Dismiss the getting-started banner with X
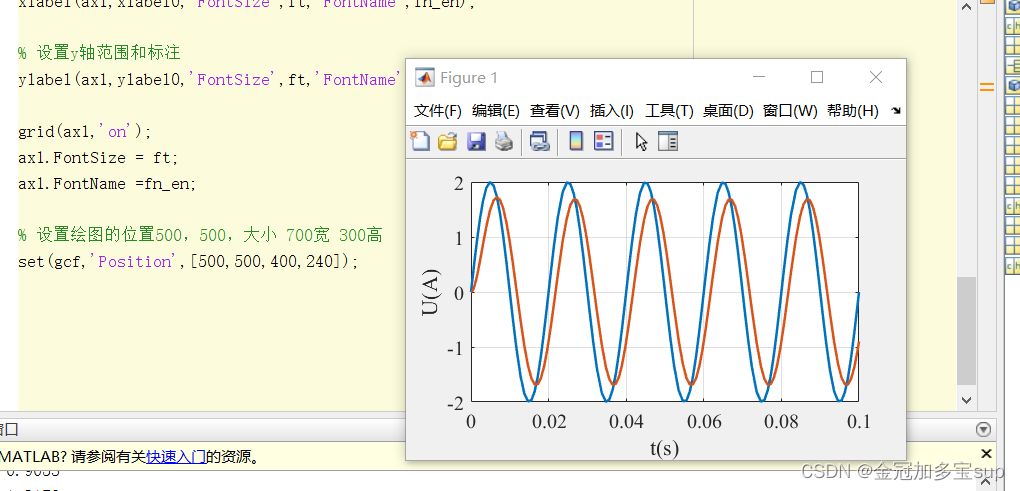This screenshot has width=1020, height=491. point(986,454)
